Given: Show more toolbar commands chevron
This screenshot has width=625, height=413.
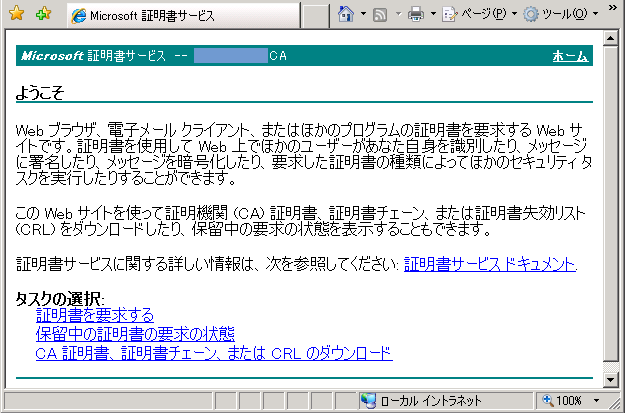Looking at the screenshot, I should (x=613, y=8).
